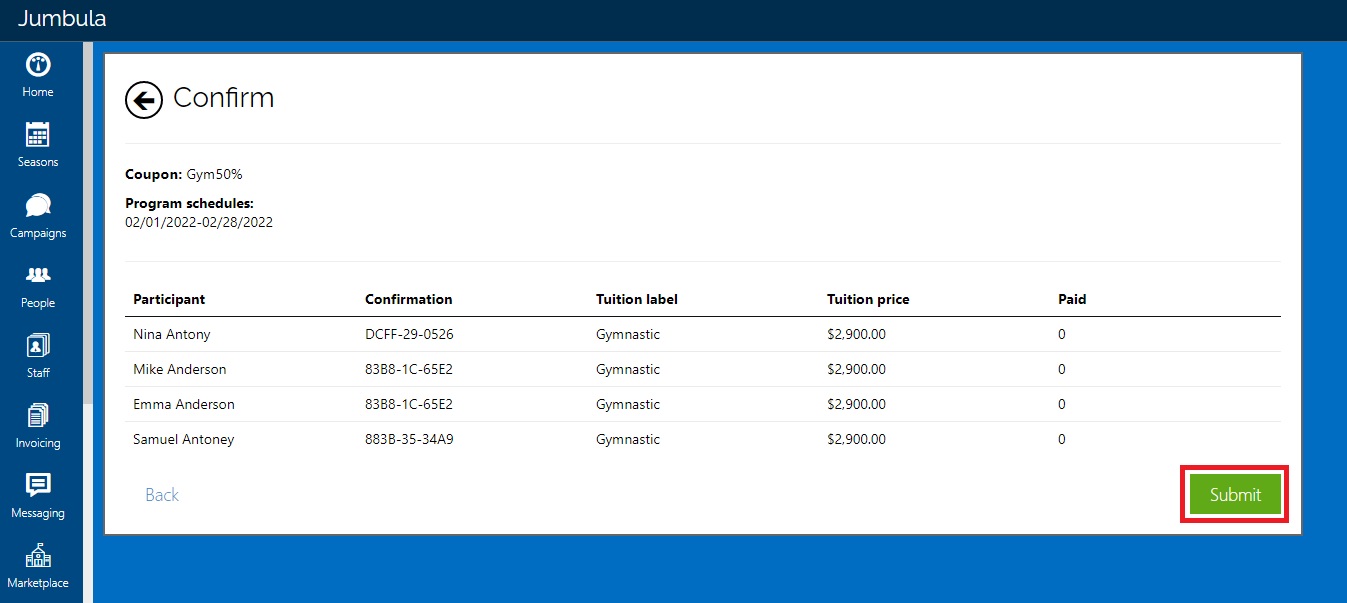
Task: Click the sidebar vertical scrollbar
Action: pyautogui.click(x=88, y=222)
